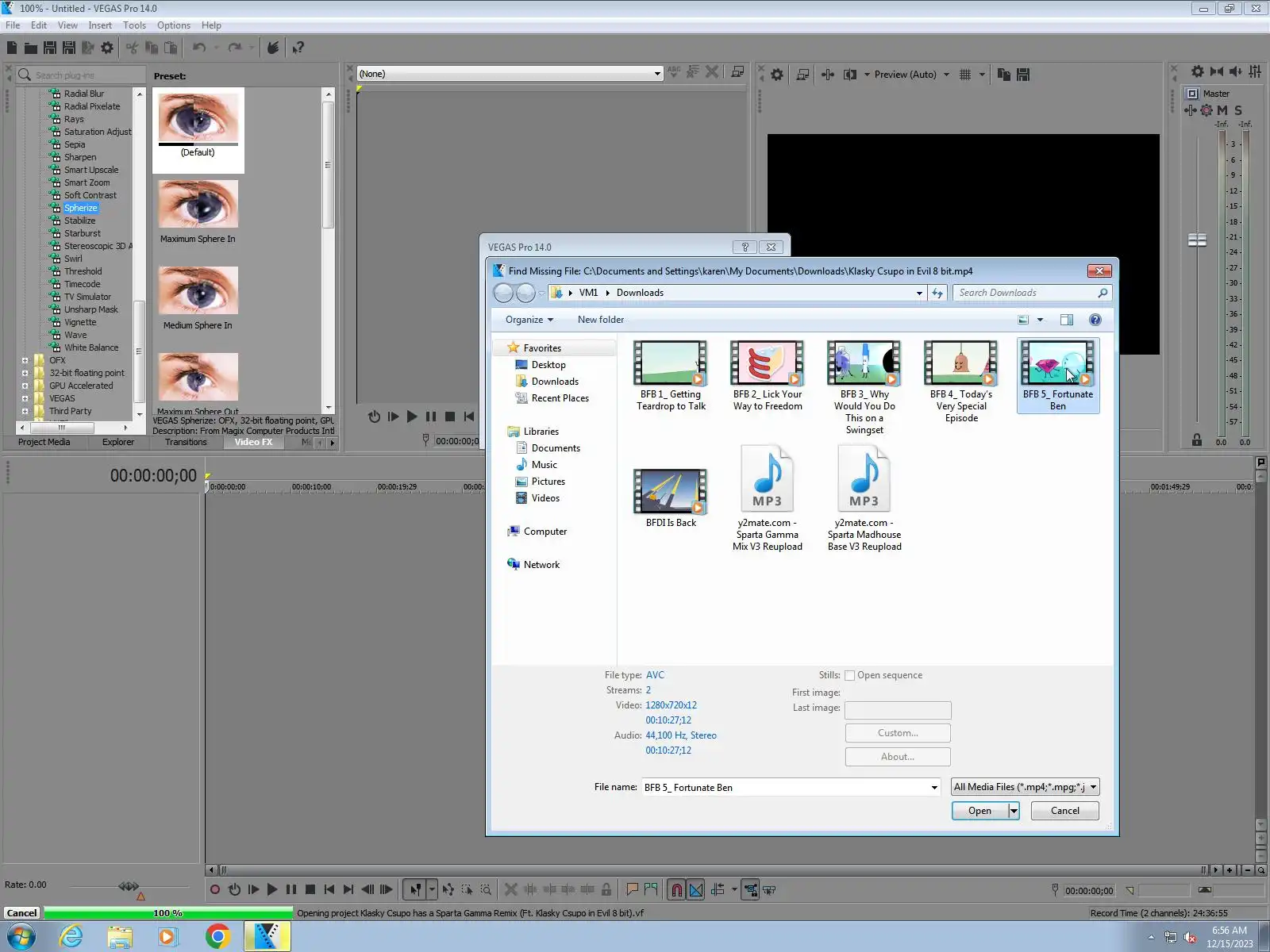This screenshot has height=952, width=1270.
Task: Click the Record button in timeline transport
Action: point(214,890)
